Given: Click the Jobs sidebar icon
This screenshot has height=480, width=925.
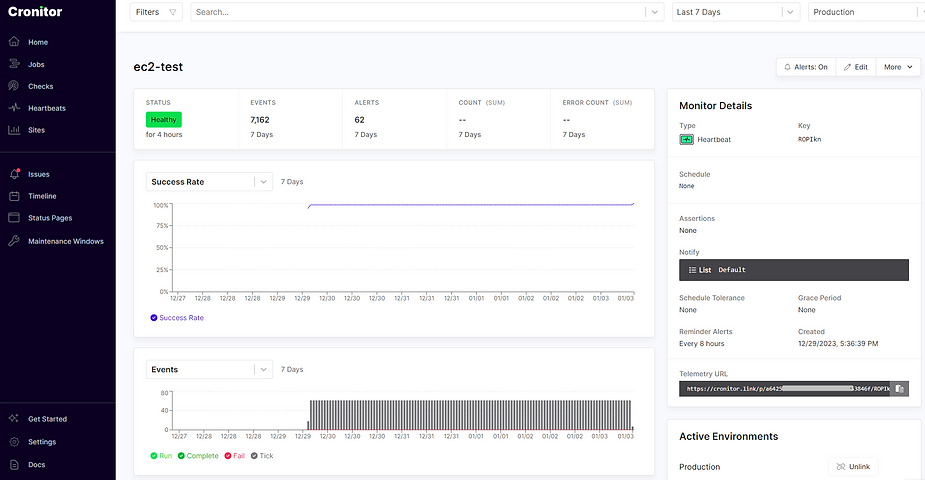Looking at the screenshot, I should pos(14,64).
